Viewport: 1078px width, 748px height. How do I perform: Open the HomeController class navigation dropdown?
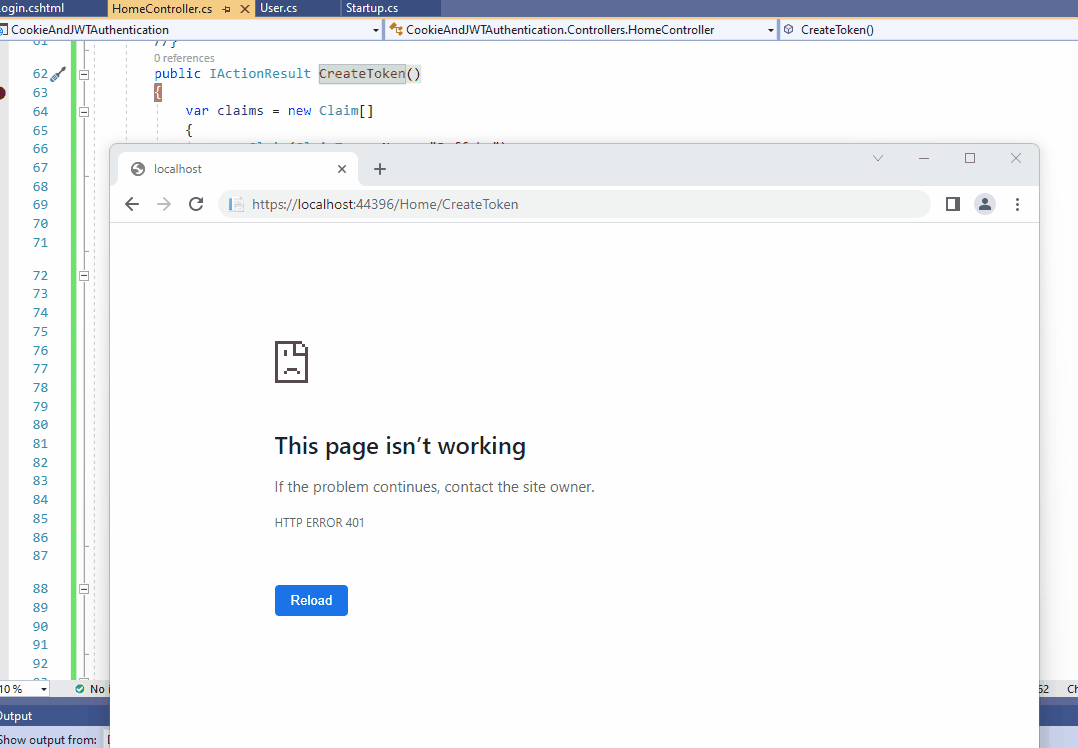(x=771, y=30)
